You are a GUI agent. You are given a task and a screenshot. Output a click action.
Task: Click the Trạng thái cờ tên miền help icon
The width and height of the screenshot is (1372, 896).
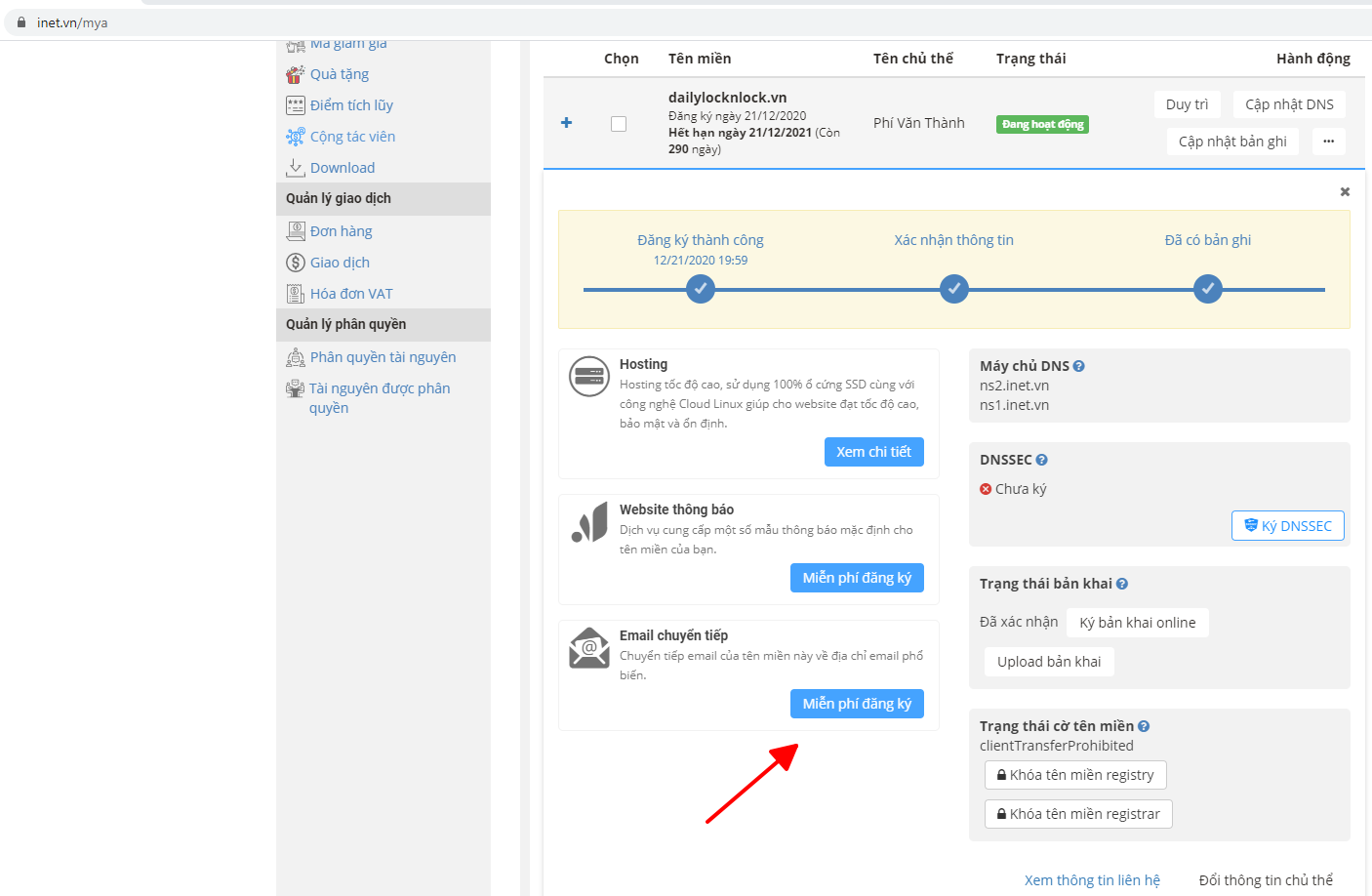pos(1144,726)
